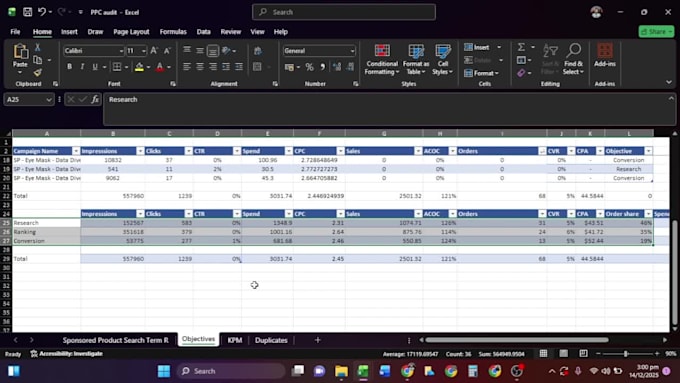Open Sponsored Product Search Term sheet
The height and width of the screenshot is (383, 680).
115,340
